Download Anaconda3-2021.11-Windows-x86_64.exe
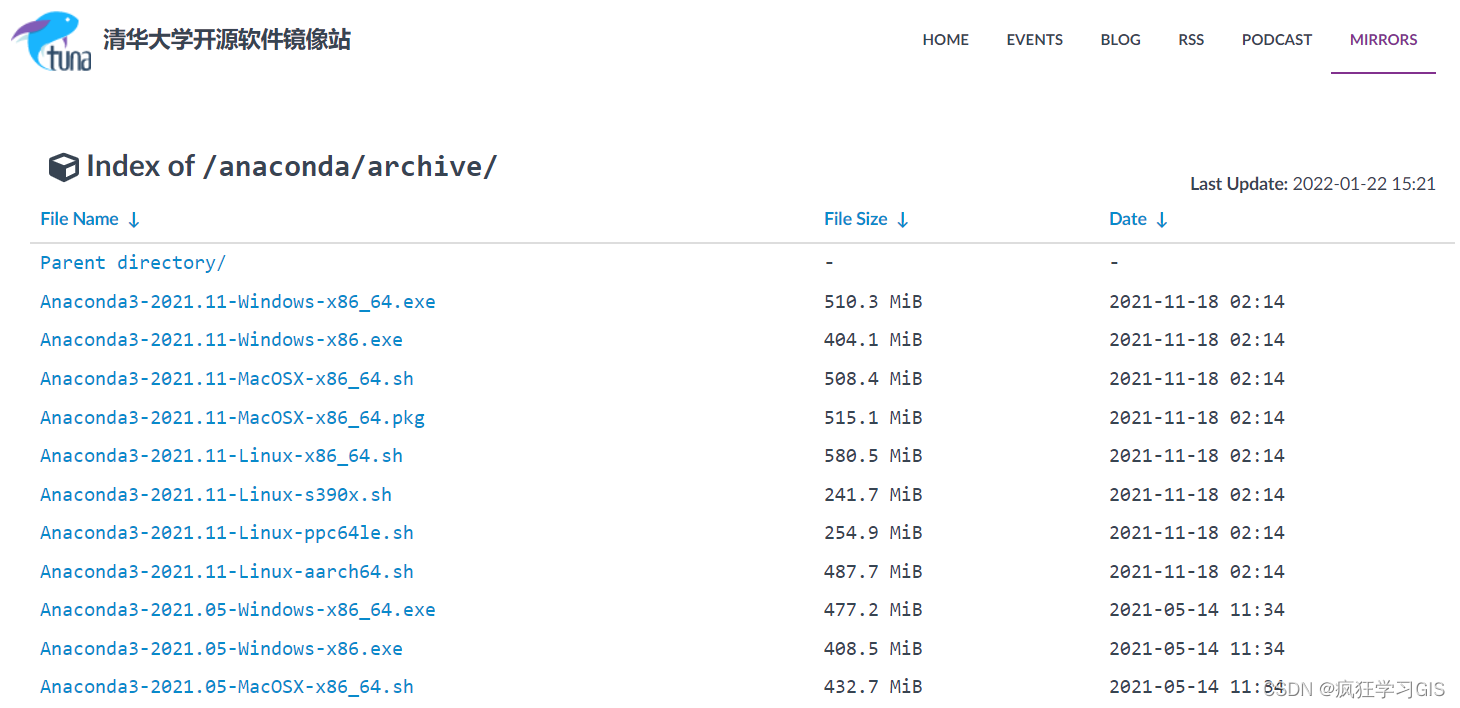This screenshot has height=708, width=1460. 238,301
